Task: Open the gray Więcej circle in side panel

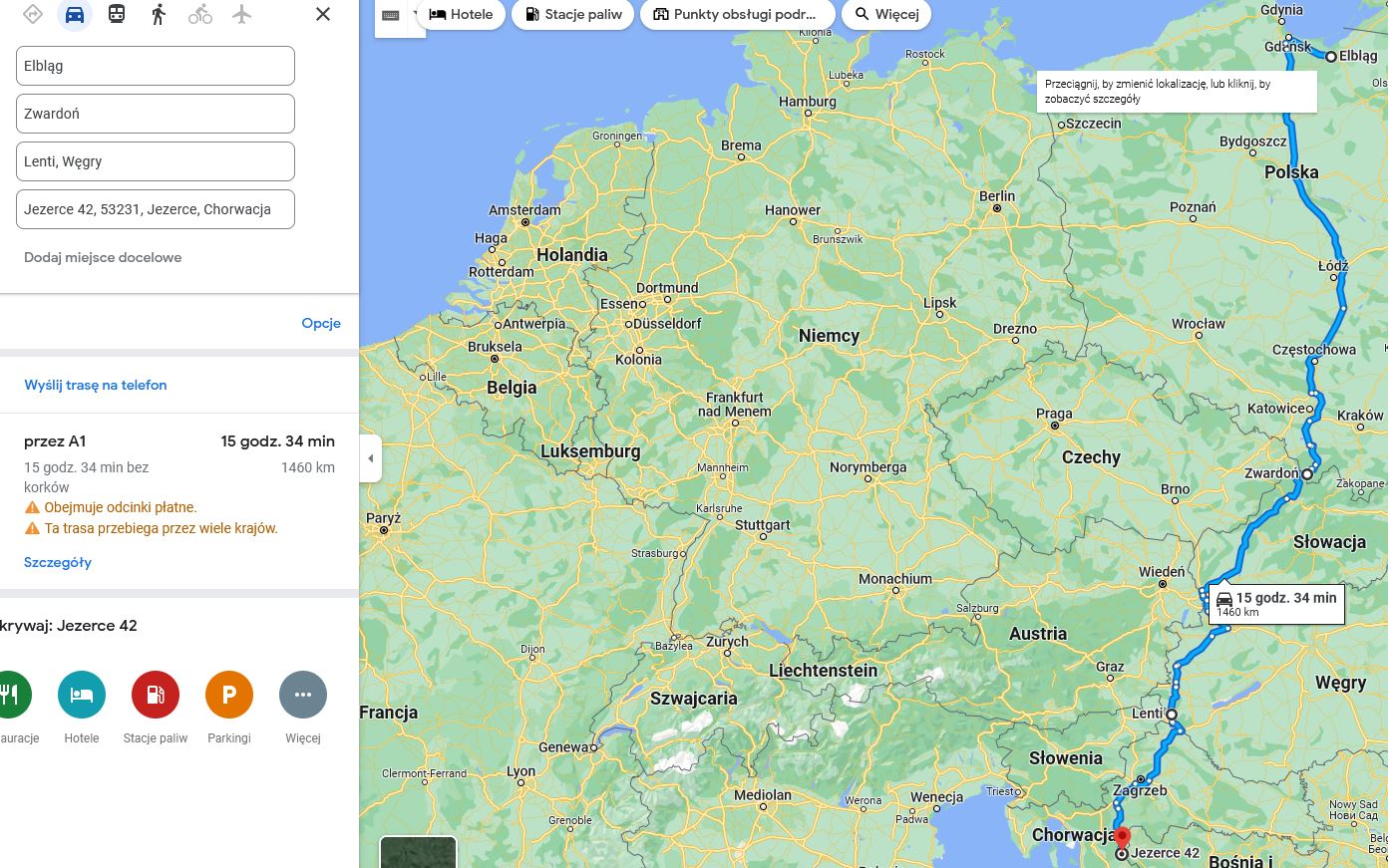Action: [x=303, y=695]
